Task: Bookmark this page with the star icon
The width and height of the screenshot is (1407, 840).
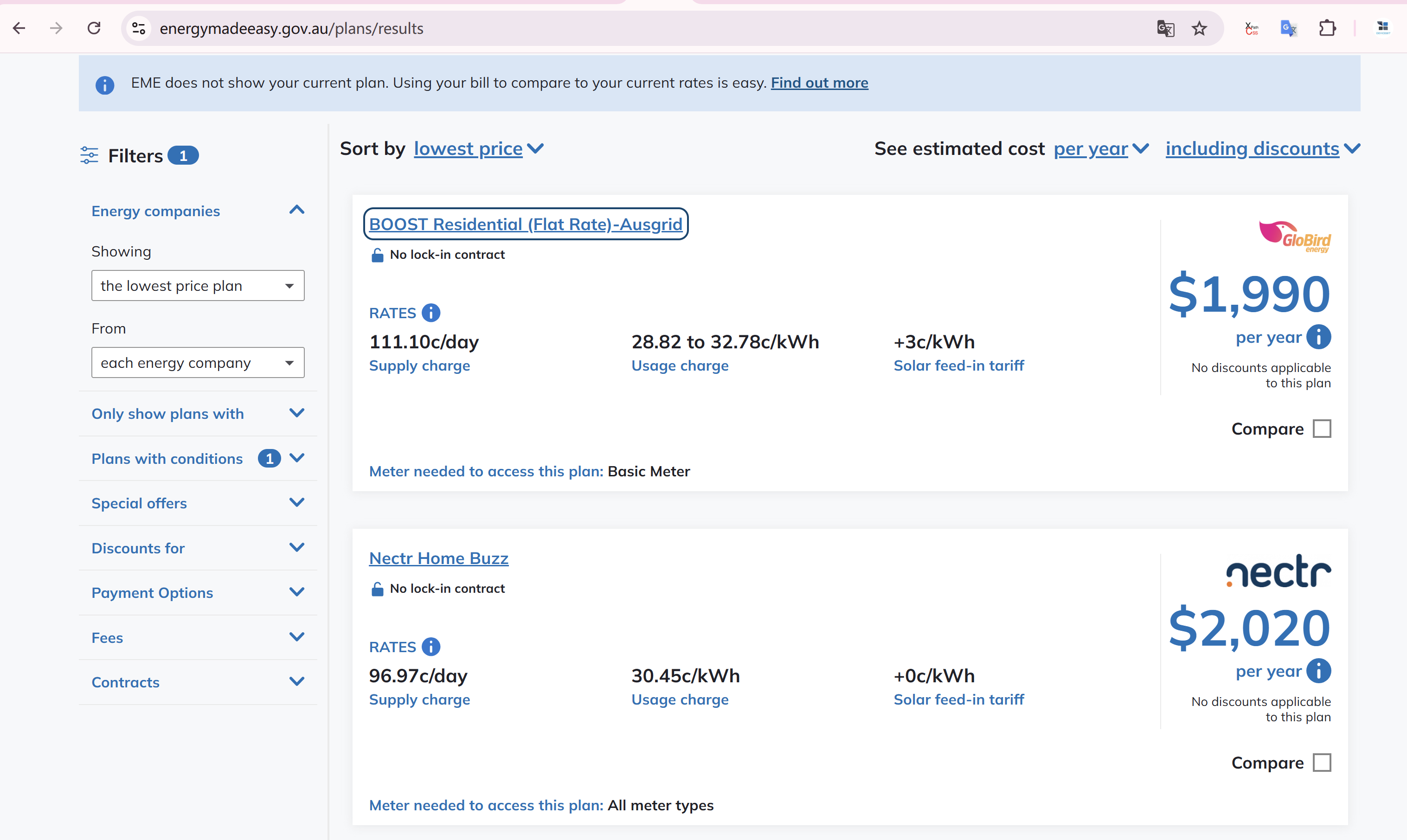Action: [1199, 28]
